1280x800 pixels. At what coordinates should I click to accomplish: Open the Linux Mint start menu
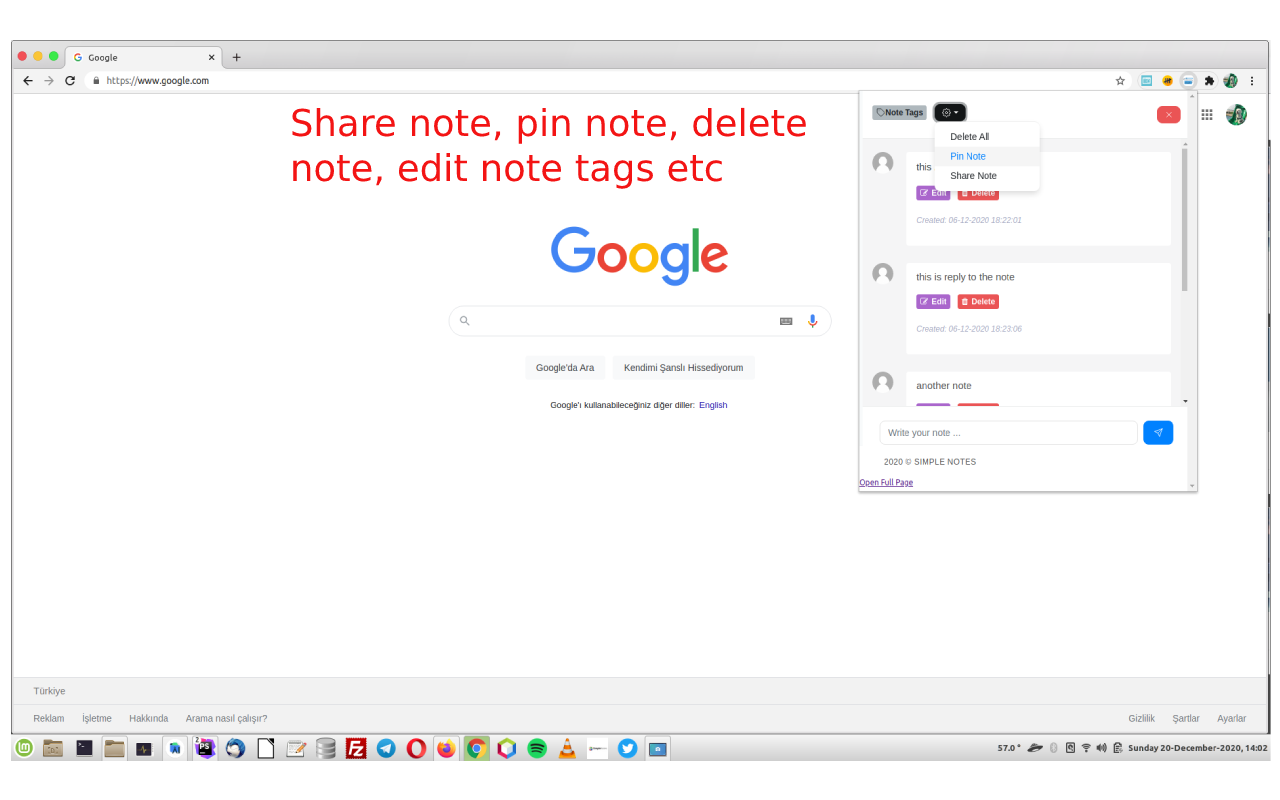tap(24, 748)
